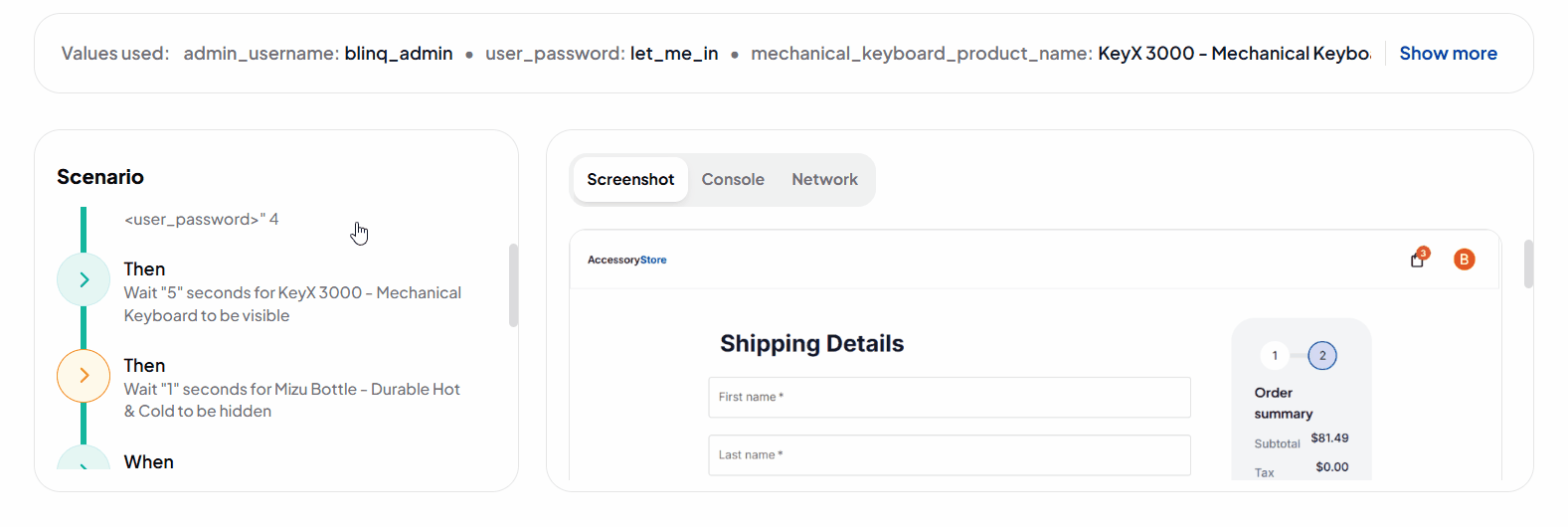This screenshot has width=1568, height=527.
Task: Switch to the Screenshot tab
Action: click(630, 180)
